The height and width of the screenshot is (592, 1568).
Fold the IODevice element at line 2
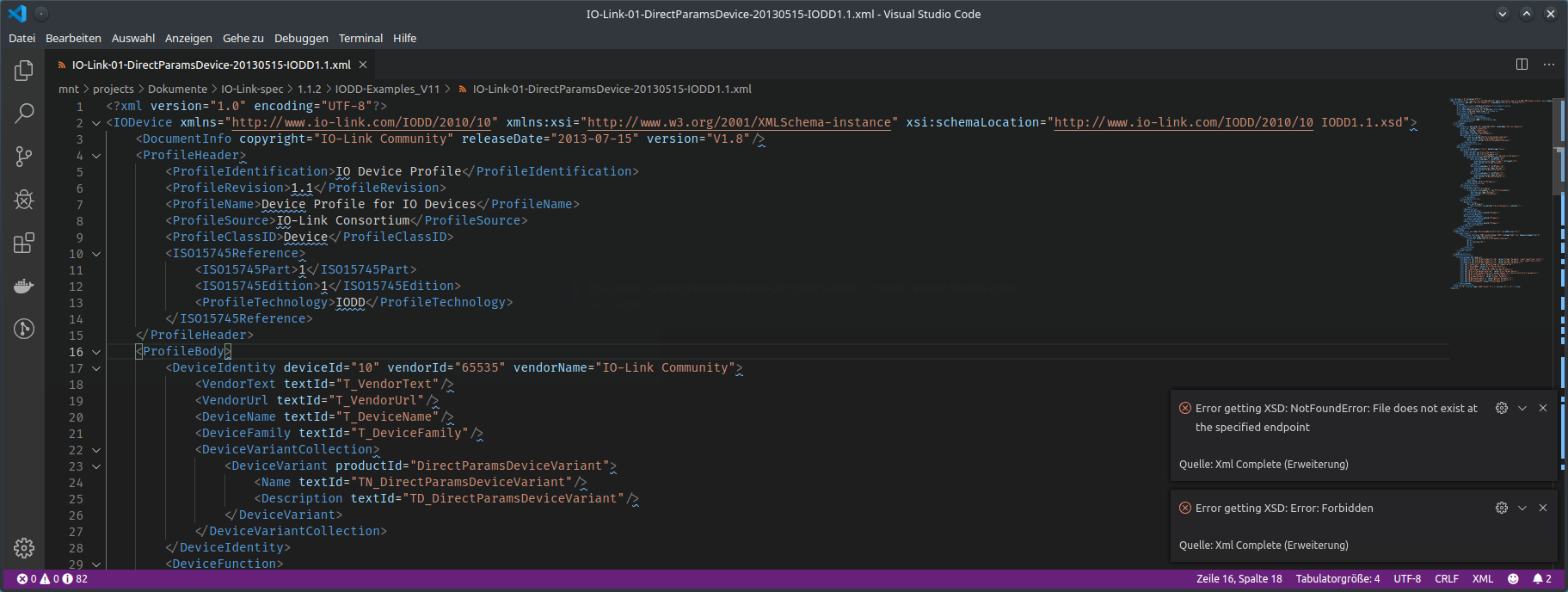(x=96, y=123)
